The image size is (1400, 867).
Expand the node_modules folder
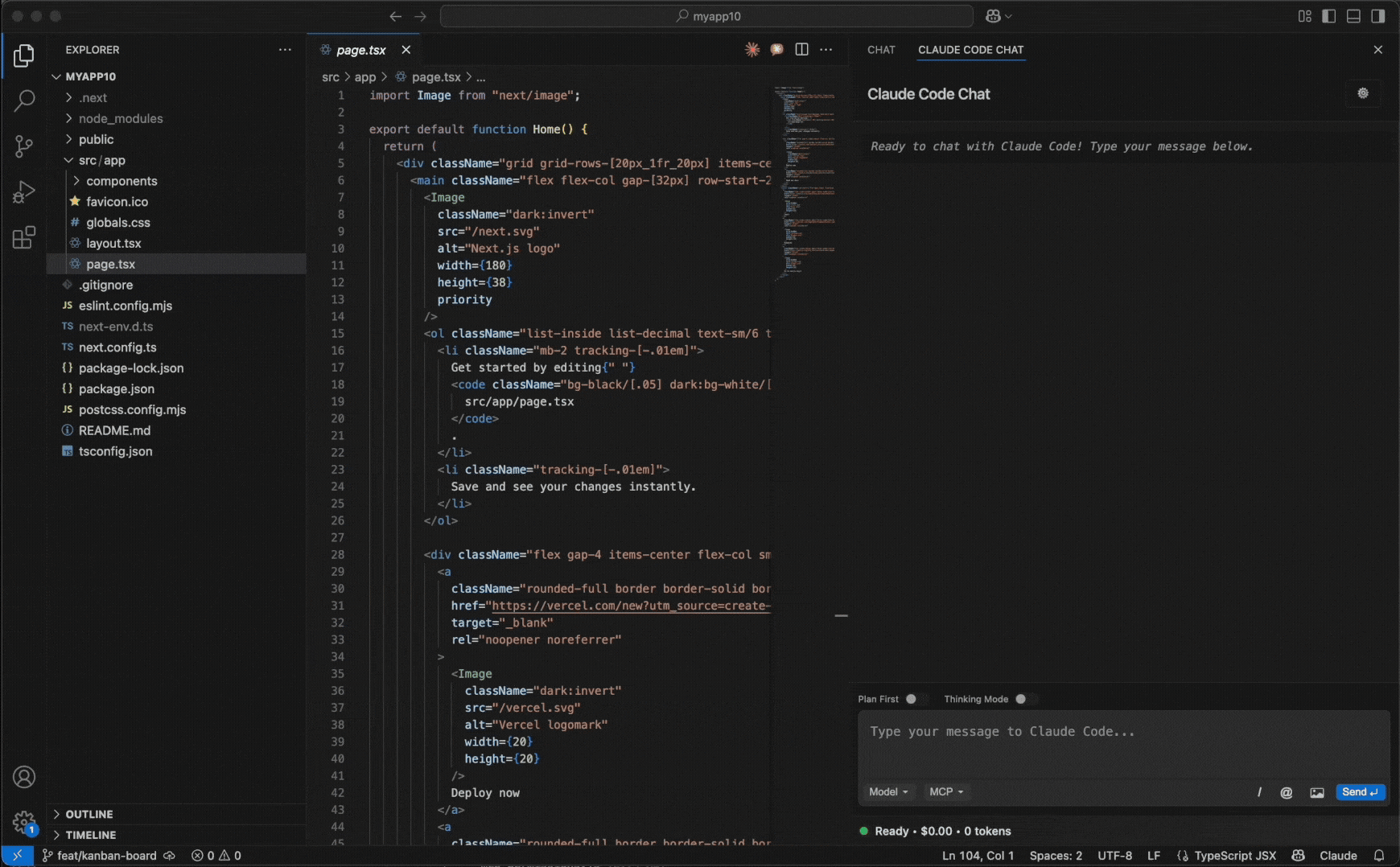coord(120,118)
